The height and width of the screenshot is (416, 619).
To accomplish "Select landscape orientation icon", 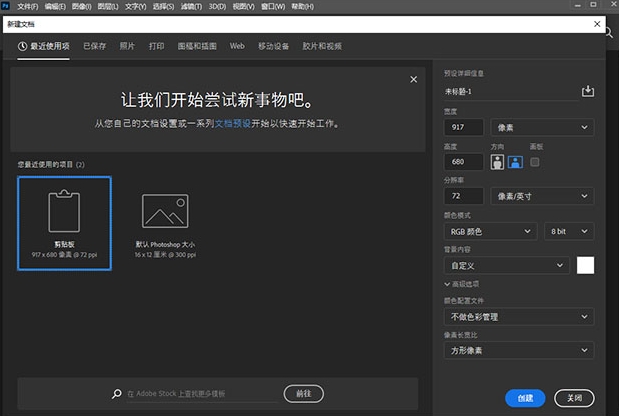I will pyautogui.click(x=516, y=162).
